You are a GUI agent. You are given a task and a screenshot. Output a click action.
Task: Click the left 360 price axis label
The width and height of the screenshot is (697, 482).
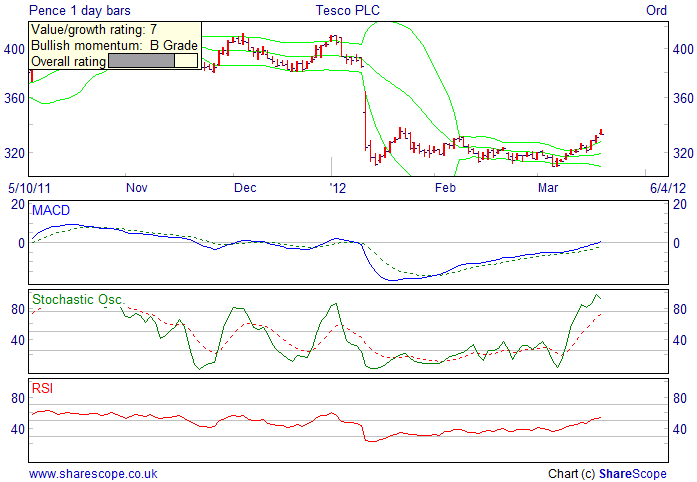(14, 98)
